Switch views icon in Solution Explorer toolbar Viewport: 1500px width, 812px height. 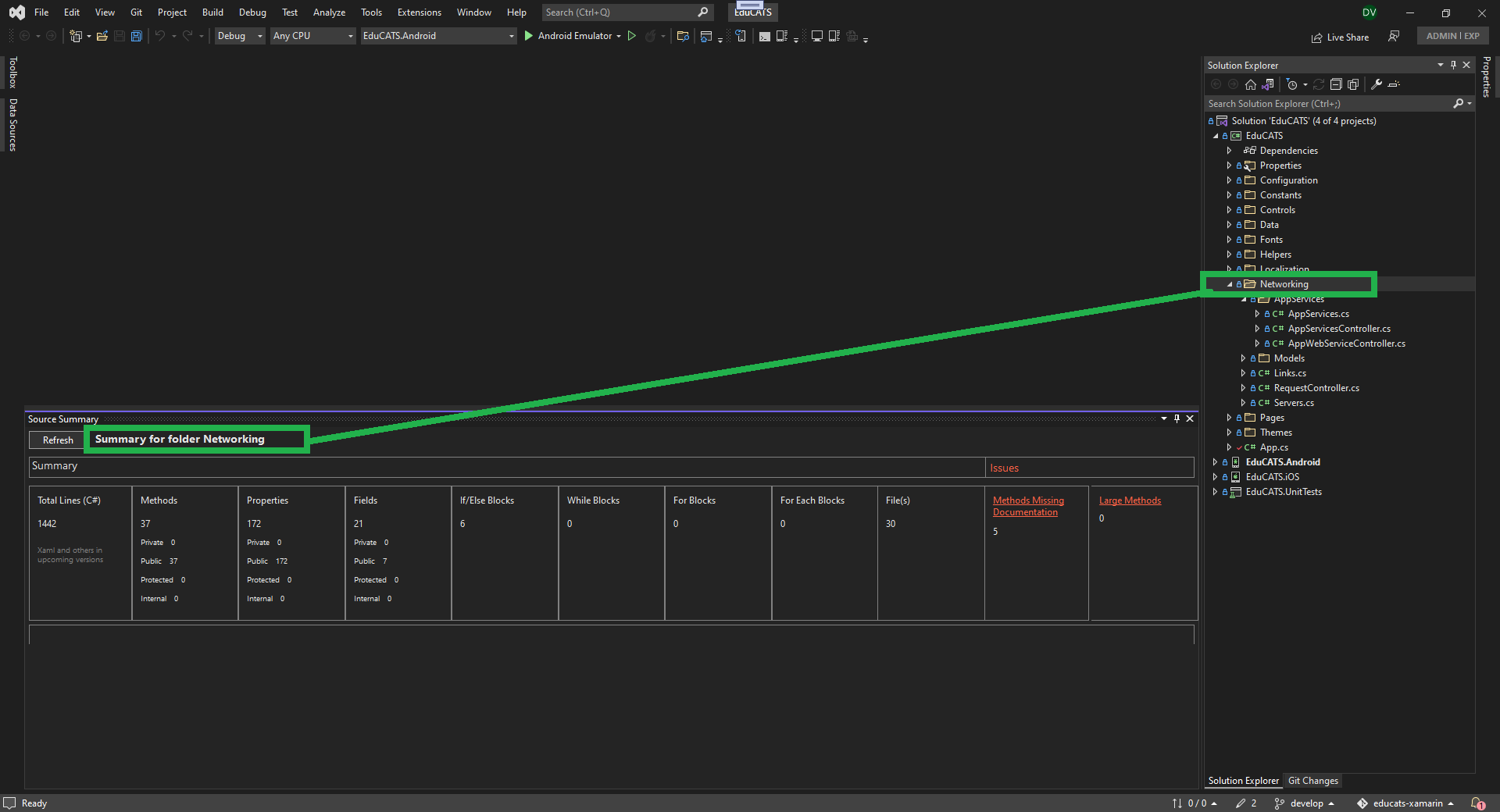1268,84
